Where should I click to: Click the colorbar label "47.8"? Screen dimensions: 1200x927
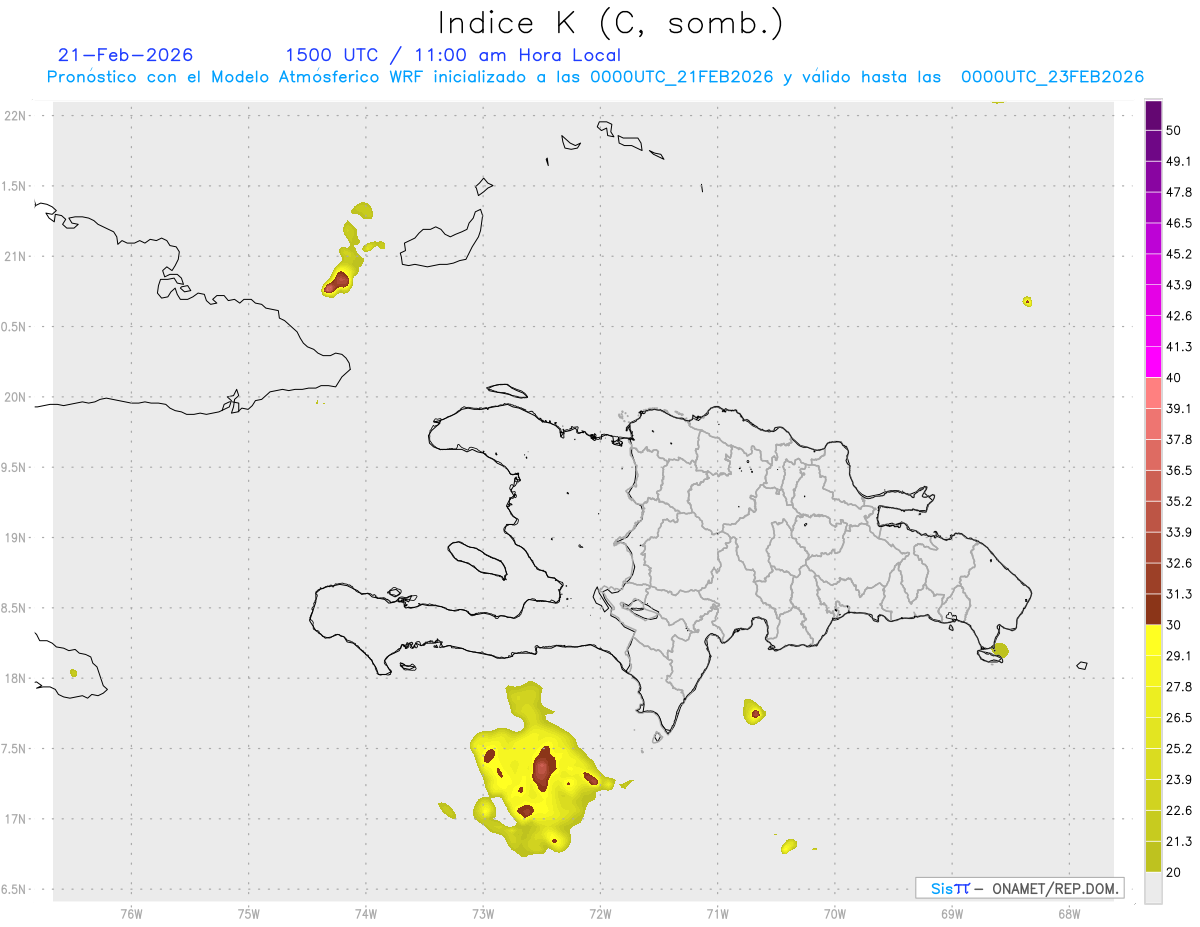tap(1179, 193)
